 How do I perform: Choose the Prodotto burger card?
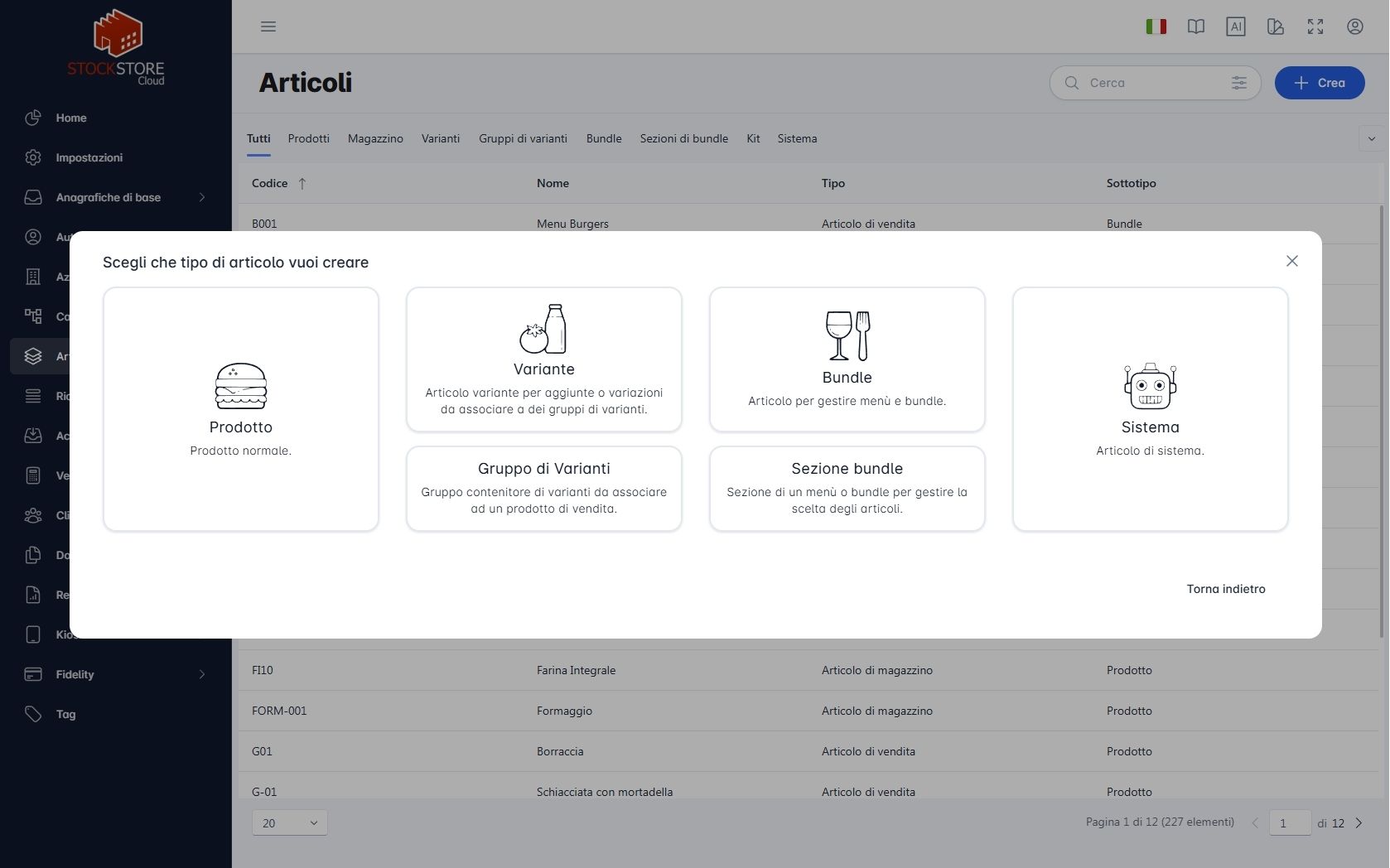pyautogui.click(x=240, y=409)
